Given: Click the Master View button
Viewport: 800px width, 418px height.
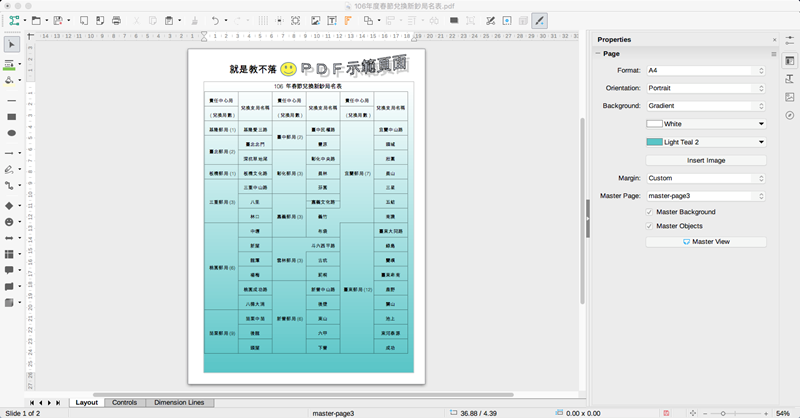Looking at the screenshot, I should point(705,241).
